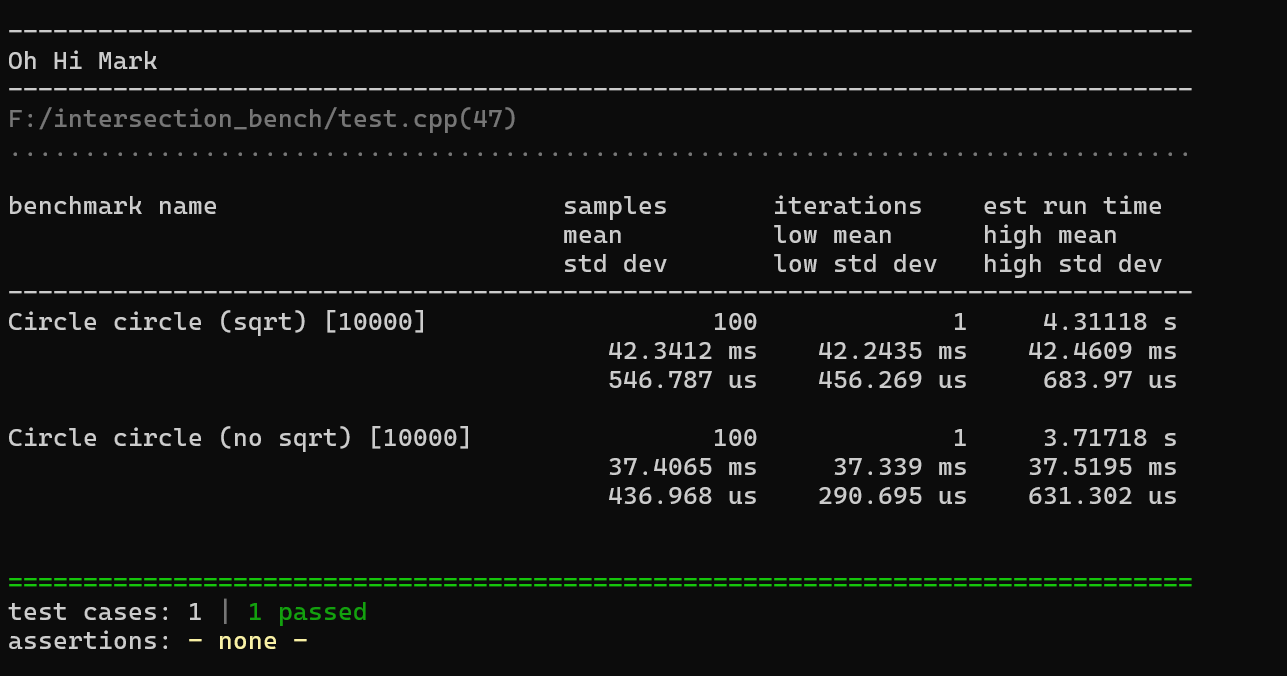Image resolution: width=1287 pixels, height=676 pixels.
Task: Click the 42.2435 ms low mean value
Action: (x=892, y=351)
